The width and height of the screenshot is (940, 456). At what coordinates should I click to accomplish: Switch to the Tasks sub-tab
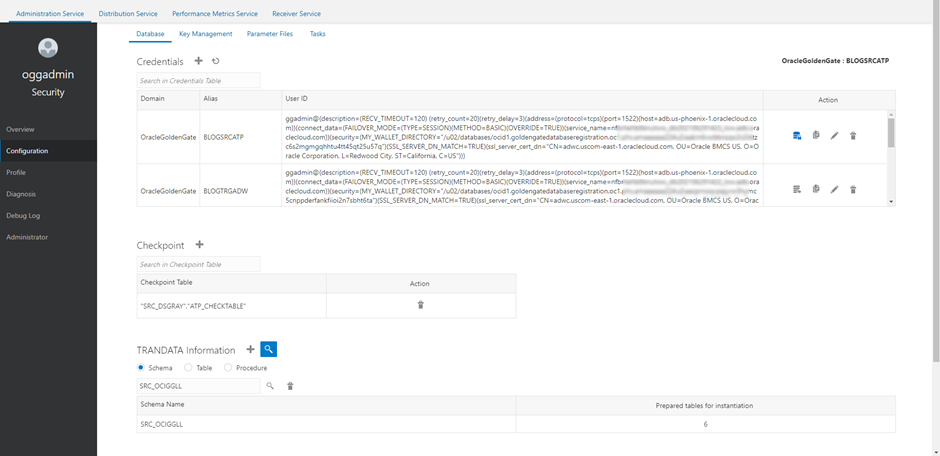pyautogui.click(x=318, y=34)
